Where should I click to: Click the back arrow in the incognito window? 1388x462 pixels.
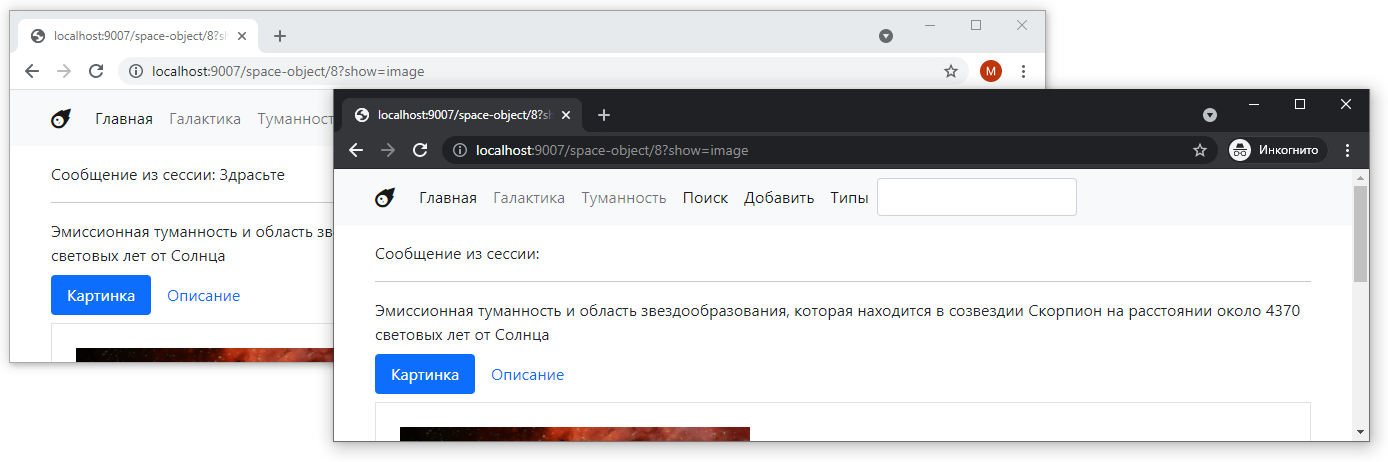pos(355,150)
